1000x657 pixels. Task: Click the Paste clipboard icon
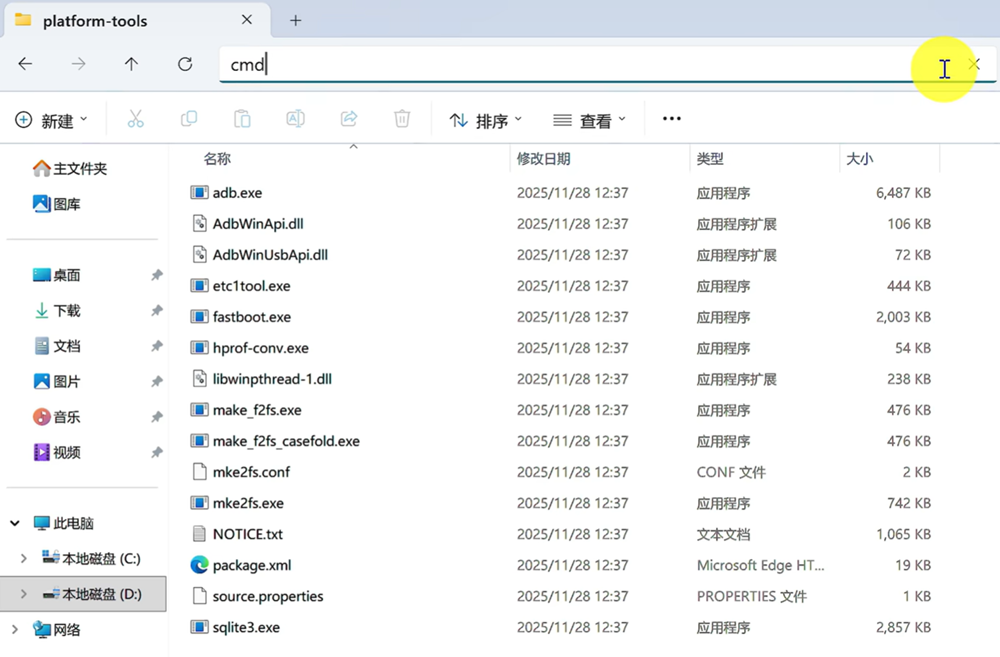[242, 119]
